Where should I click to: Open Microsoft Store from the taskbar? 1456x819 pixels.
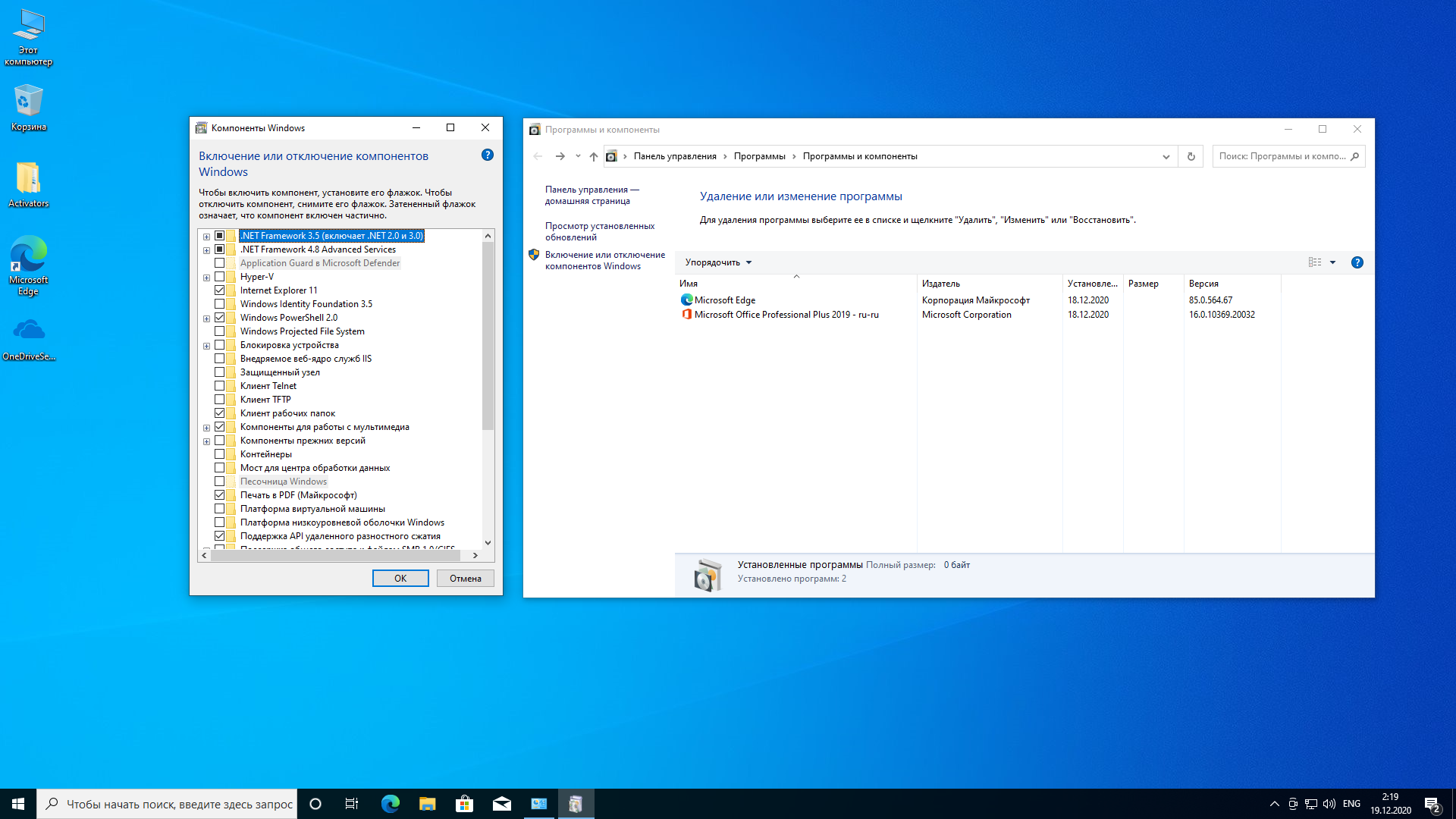coord(464,804)
